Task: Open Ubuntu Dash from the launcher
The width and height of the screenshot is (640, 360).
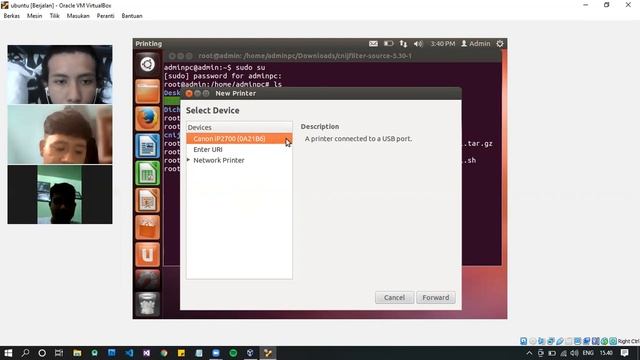Action: tap(147, 64)
